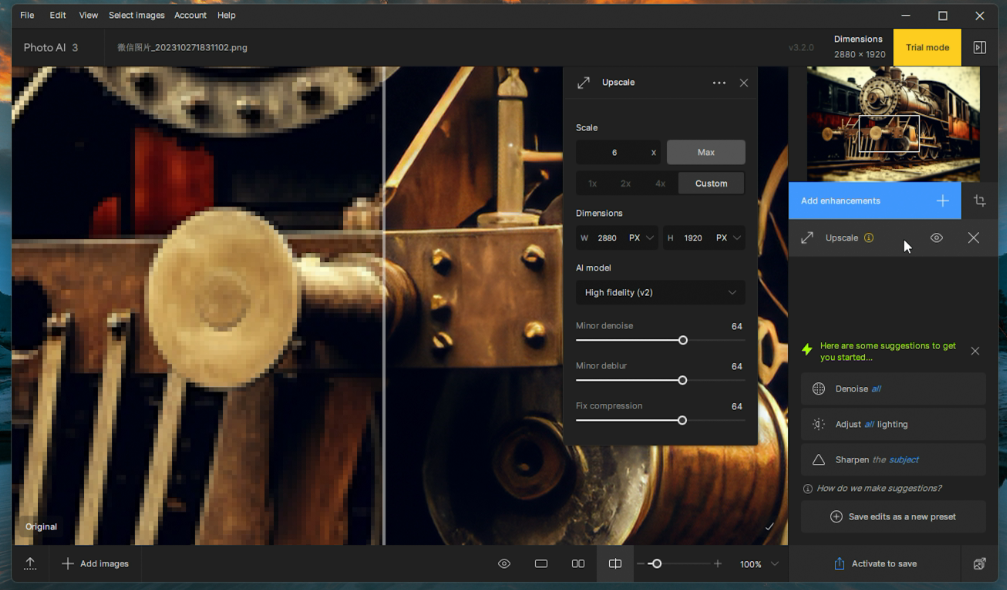The width and height of the screenshot is (1007, 590).
Task: Click the crop tool icon
Action: (979, 201)
